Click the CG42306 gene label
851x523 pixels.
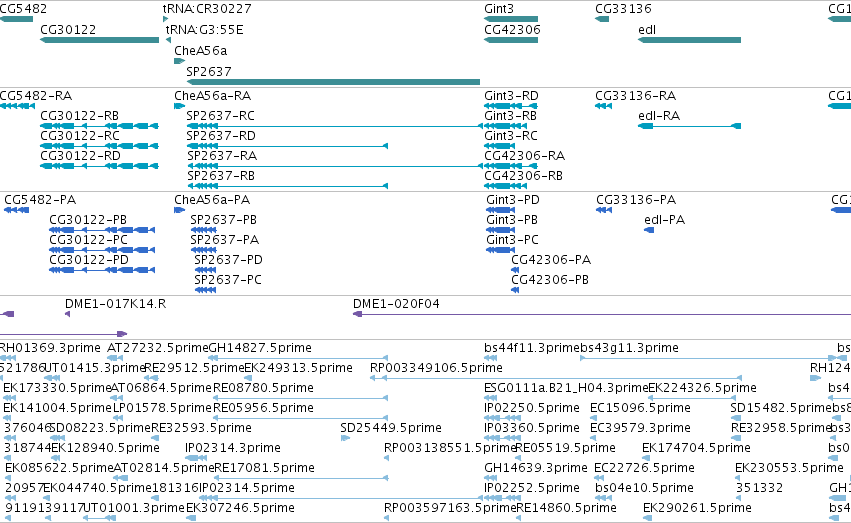coord(512,30)
